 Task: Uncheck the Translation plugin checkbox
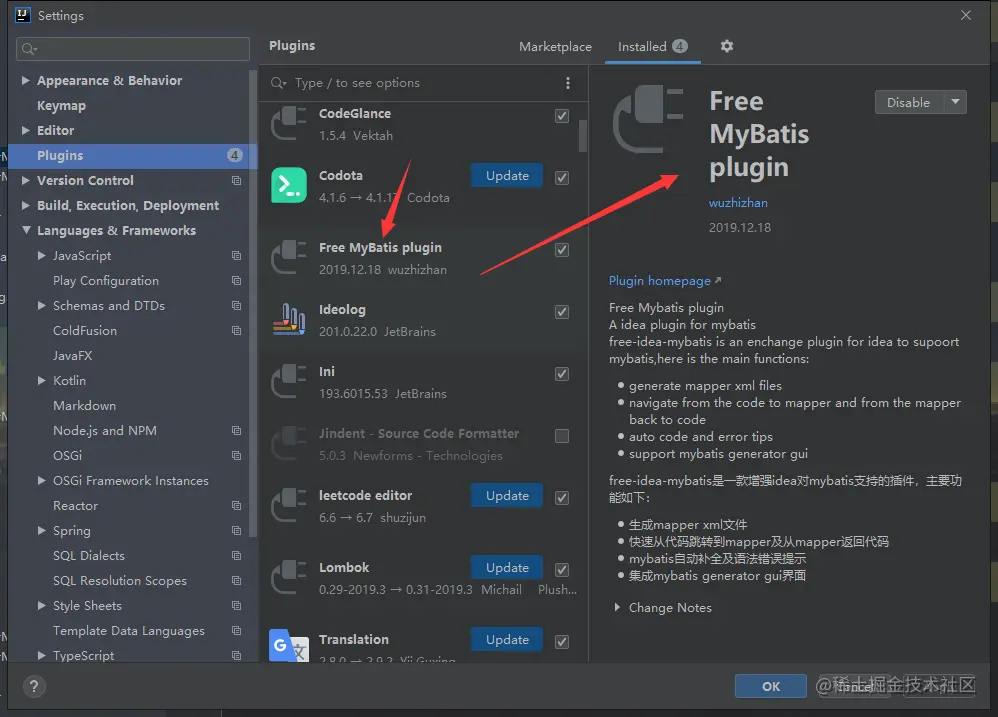561,641
